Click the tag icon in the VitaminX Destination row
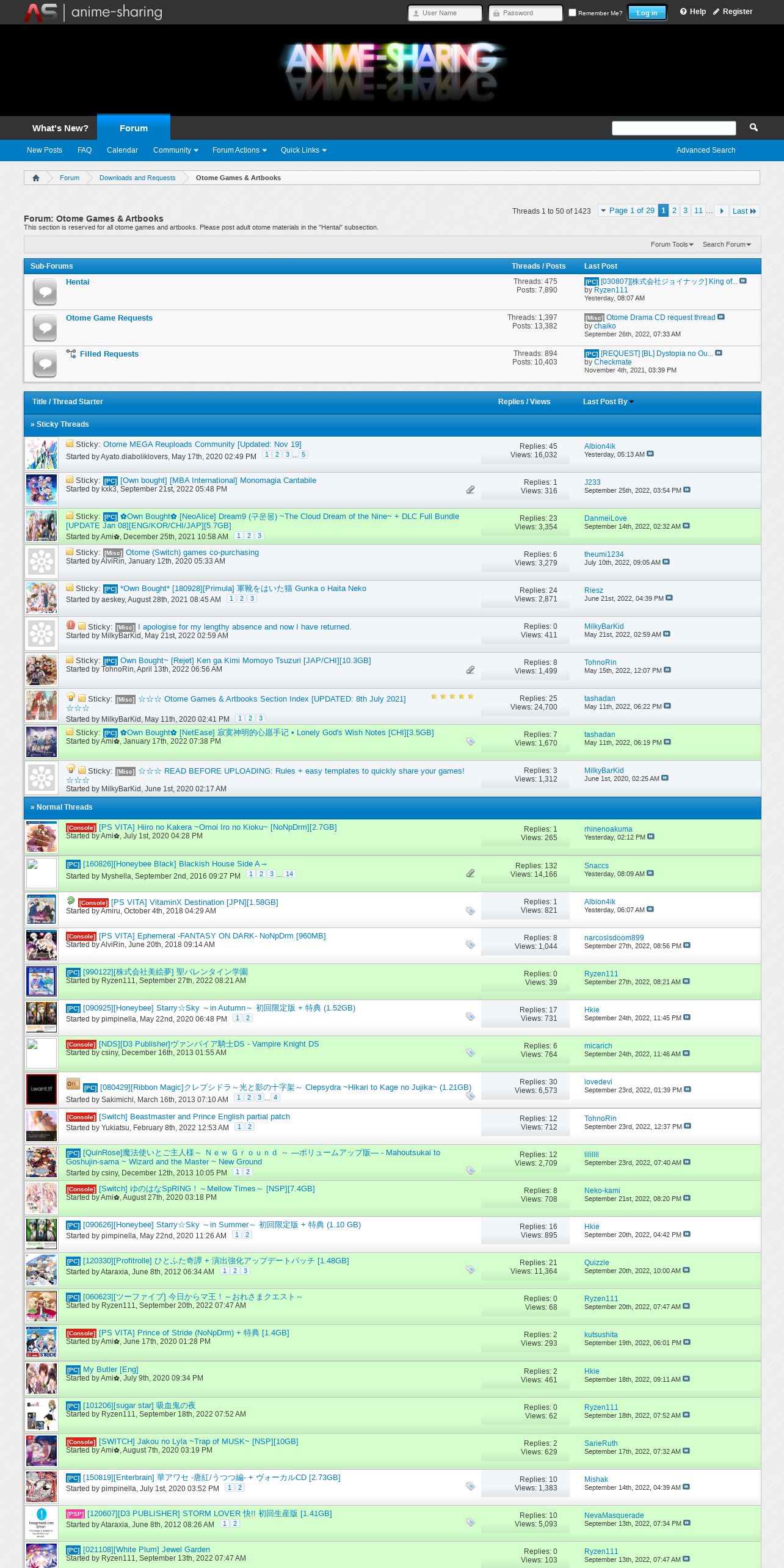Viewport: 784px width, 1568px height. click(470, 911)
